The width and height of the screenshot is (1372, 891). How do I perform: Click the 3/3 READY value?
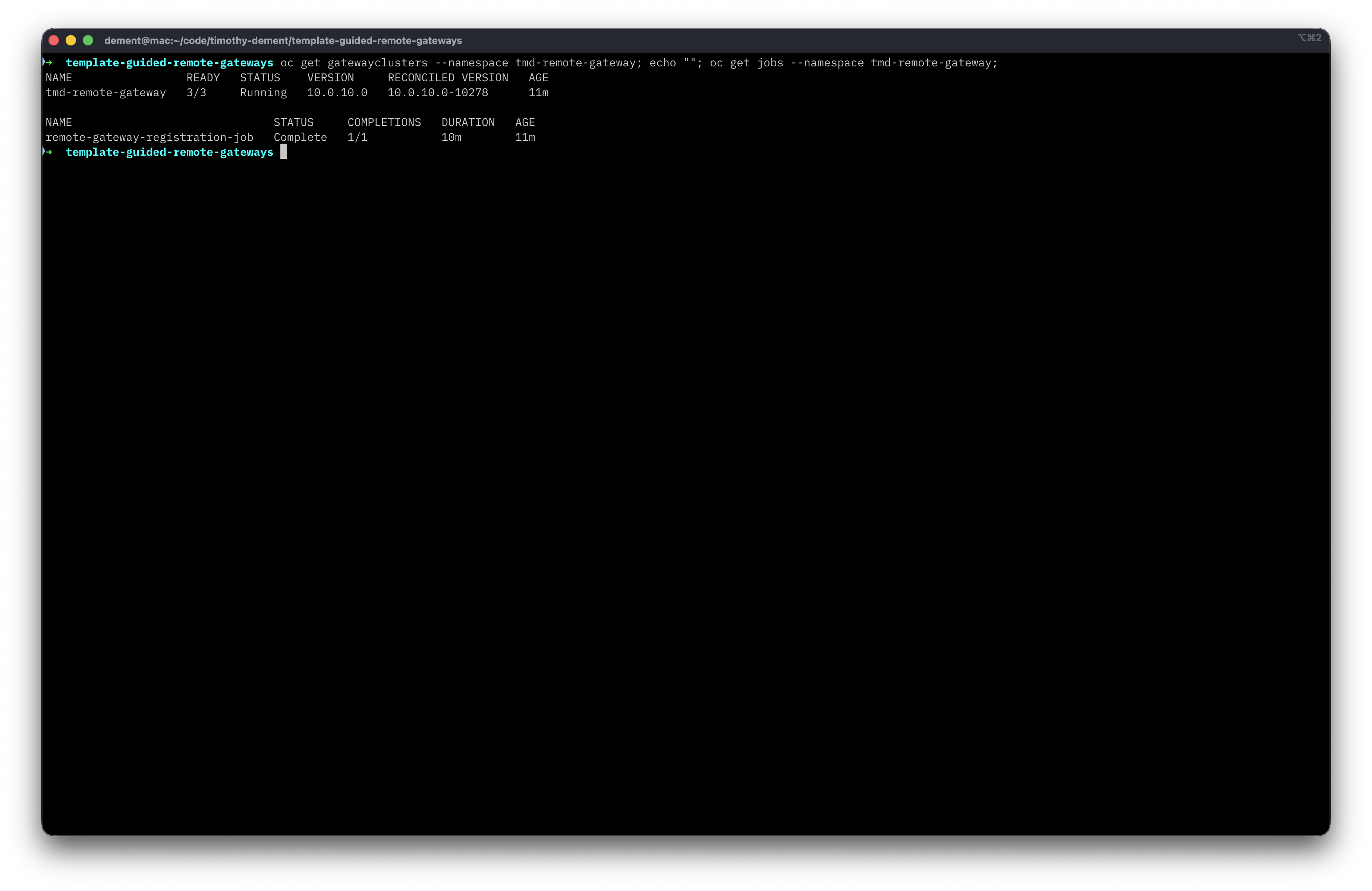(196, 92)
